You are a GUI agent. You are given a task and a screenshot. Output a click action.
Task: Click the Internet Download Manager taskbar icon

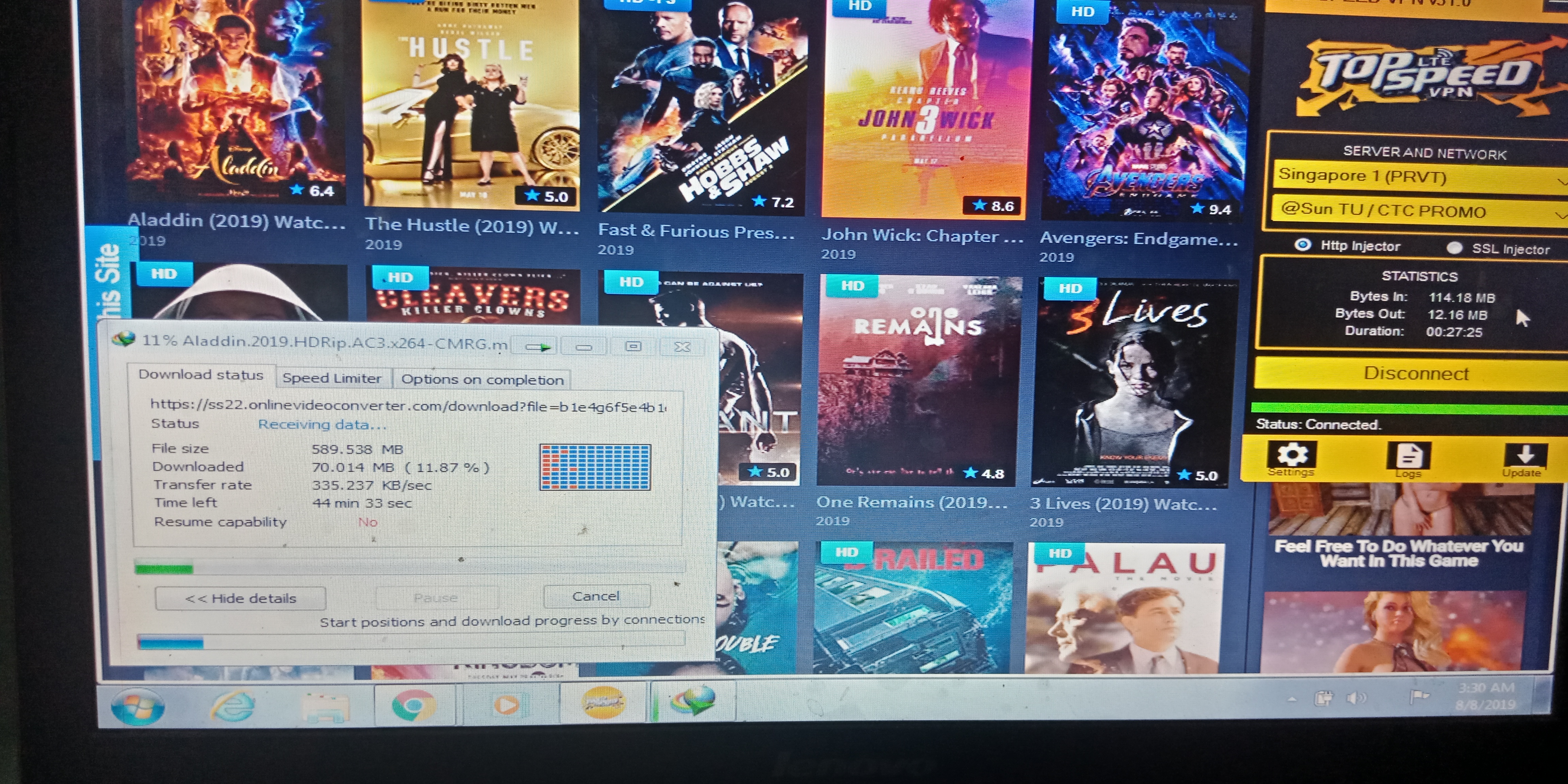click(x=692, y=702)
